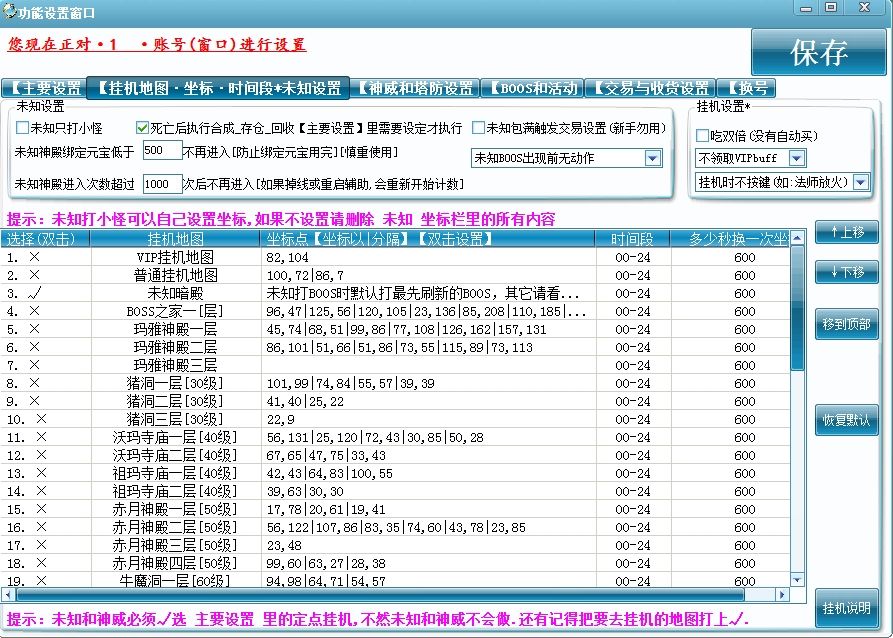
Task: Enable 未知只打小怪 checkbox
Action: pyautogui.click(x=22, y=128)
